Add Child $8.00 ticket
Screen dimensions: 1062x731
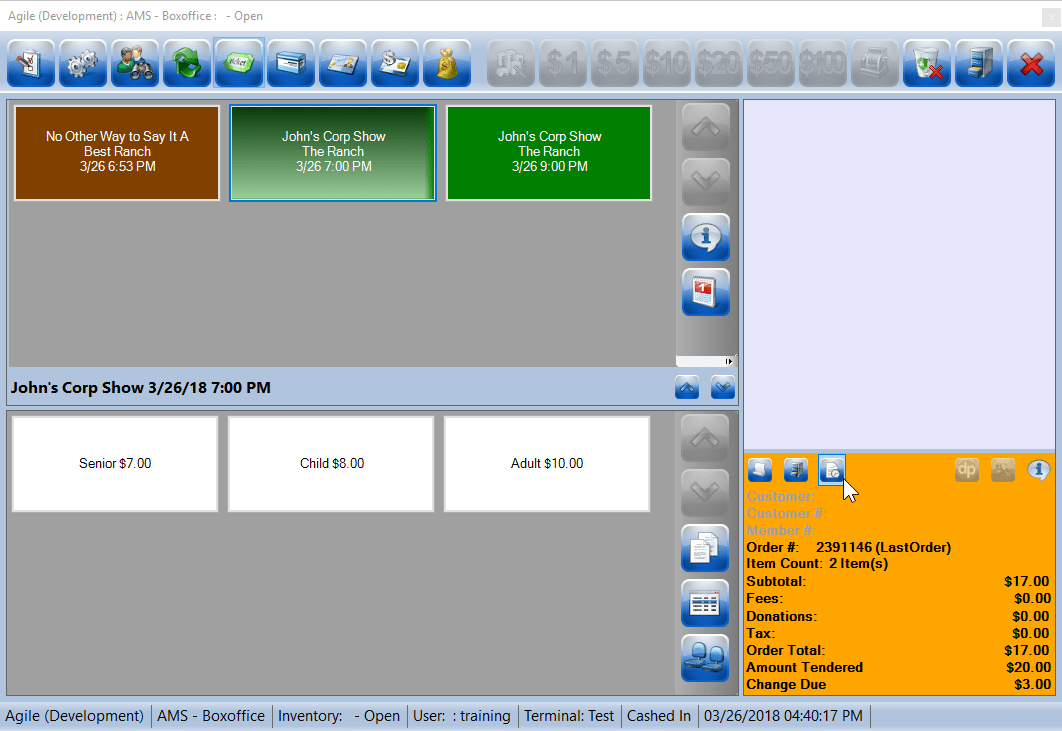coord(331,464)
